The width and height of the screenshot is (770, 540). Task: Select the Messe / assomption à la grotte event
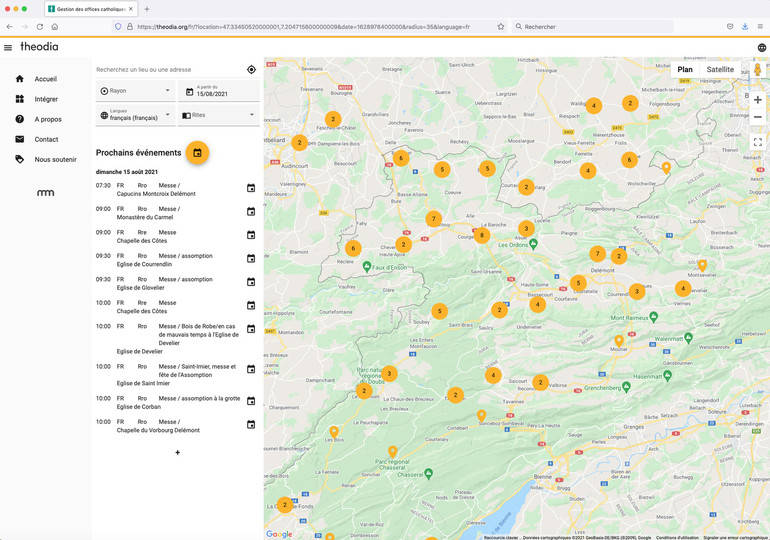pyautogui.click(x=199, y=399)
